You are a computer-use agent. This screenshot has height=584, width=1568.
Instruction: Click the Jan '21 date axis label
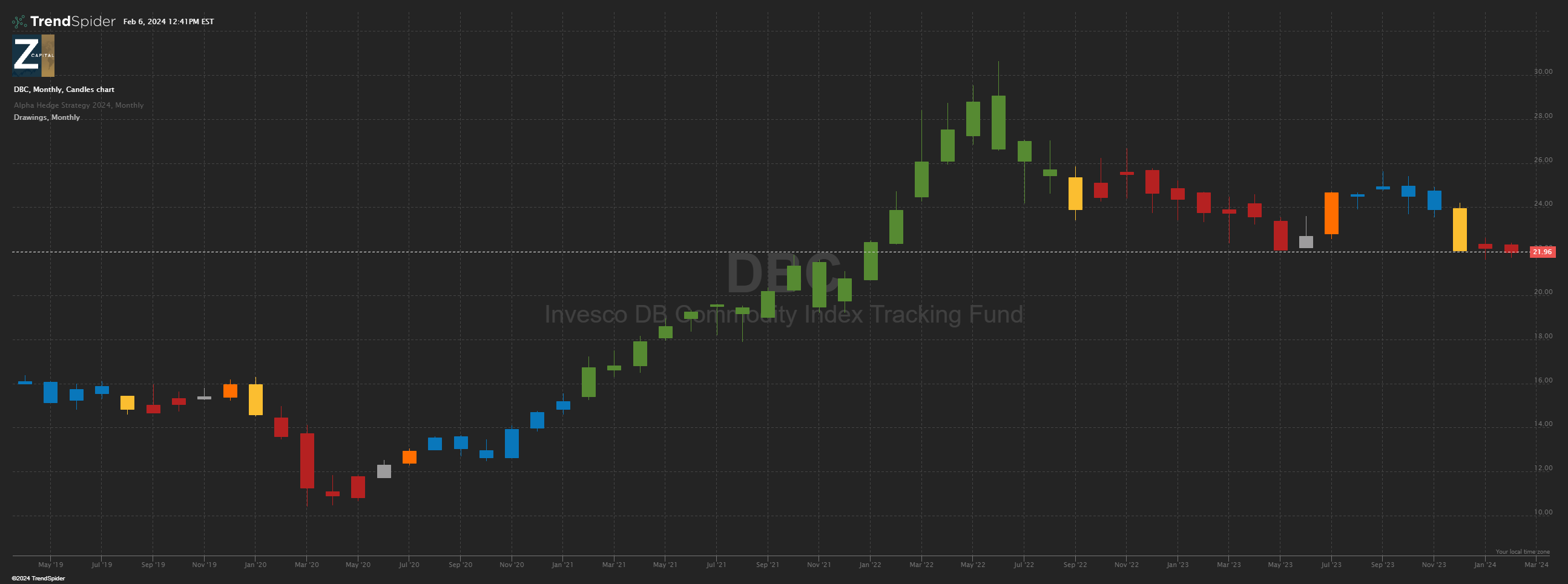point(562,565)
